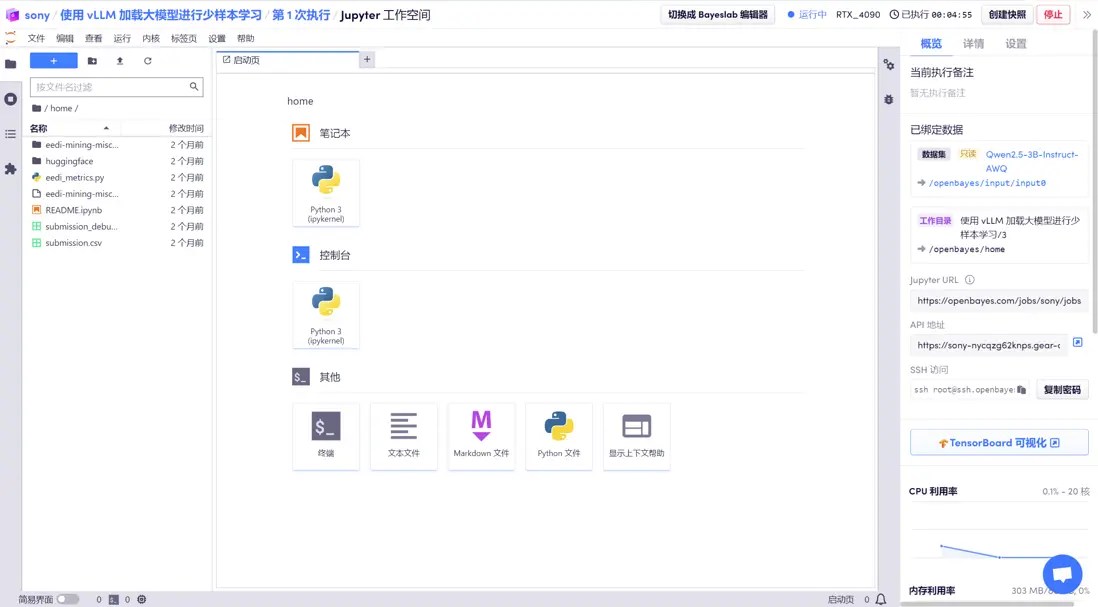Launch a Python 3 notebook

click(326, 193)
